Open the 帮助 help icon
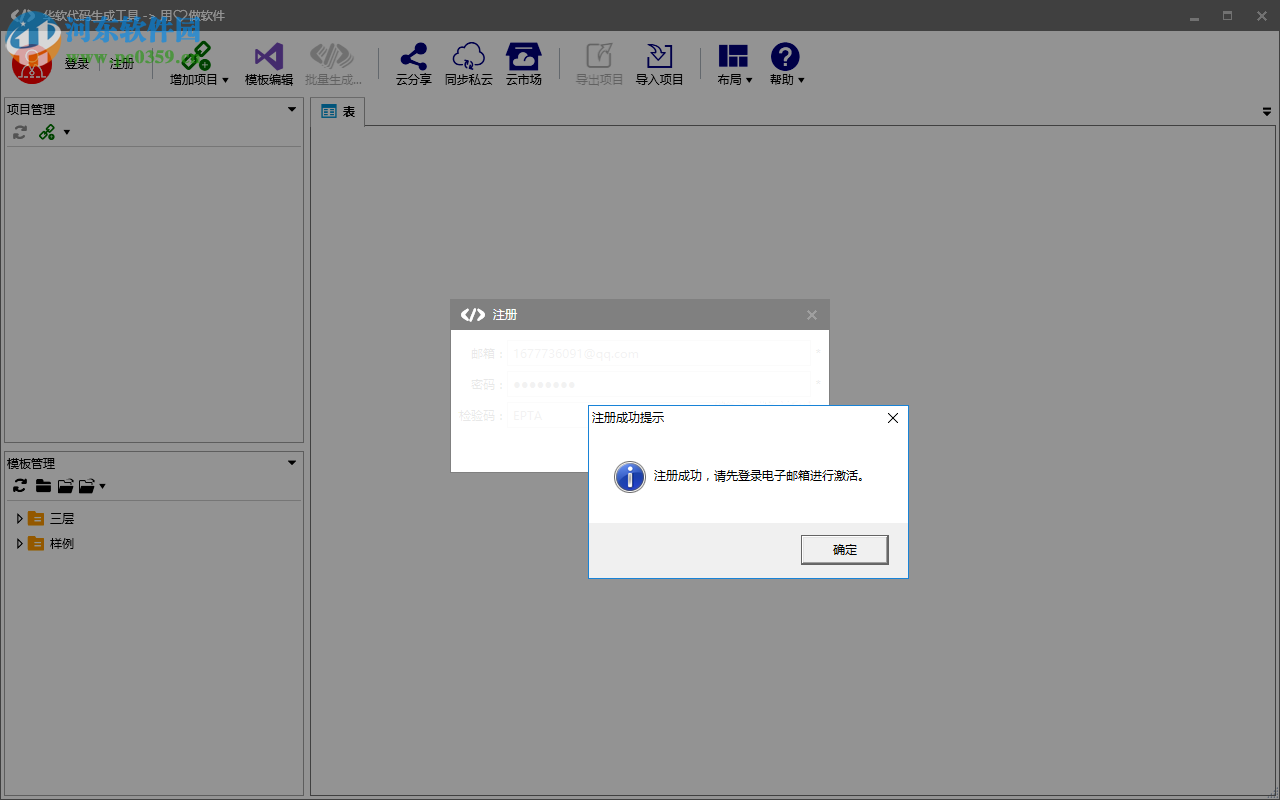 pos(785,56)
